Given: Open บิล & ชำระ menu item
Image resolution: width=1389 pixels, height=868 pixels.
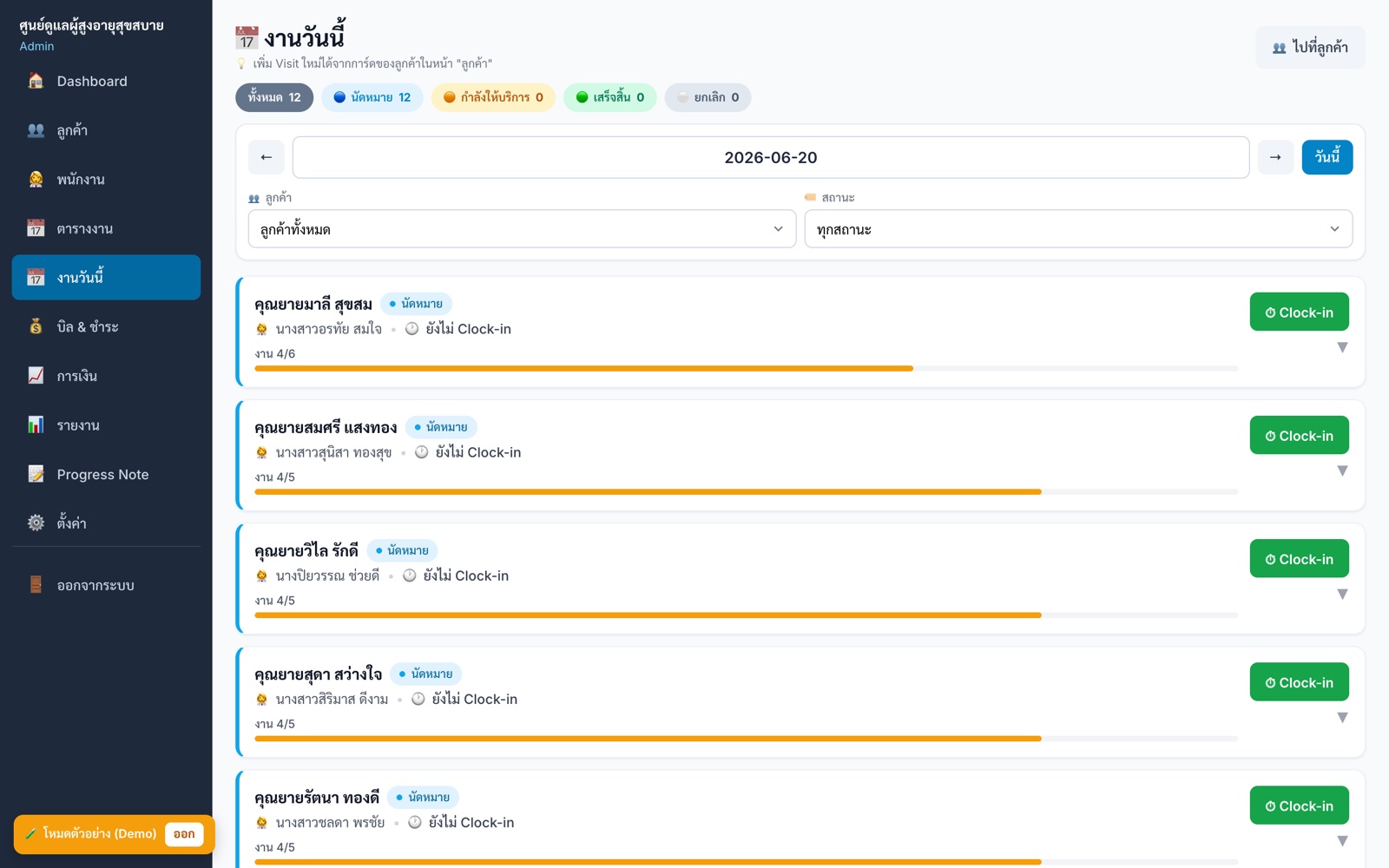Looking at the screenshot, I should click(106, 326).
